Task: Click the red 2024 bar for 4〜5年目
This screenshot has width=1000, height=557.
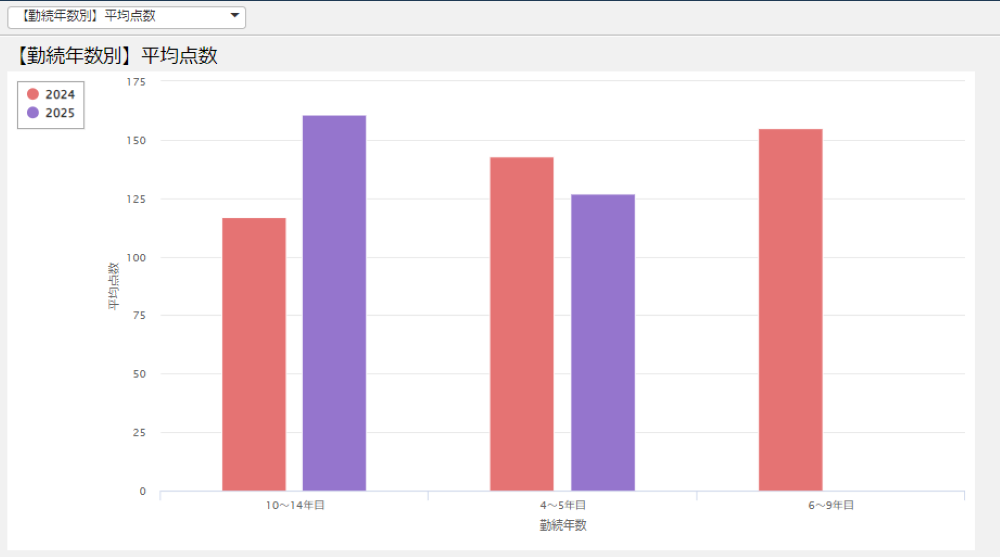Action: tap(521, 324)
